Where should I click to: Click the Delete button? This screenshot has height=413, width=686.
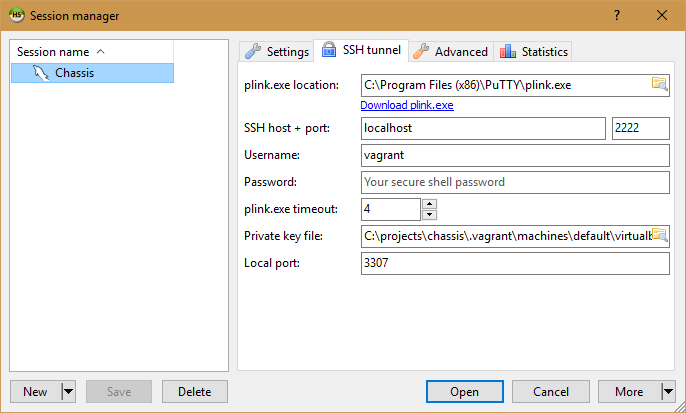tap(195, 392)
